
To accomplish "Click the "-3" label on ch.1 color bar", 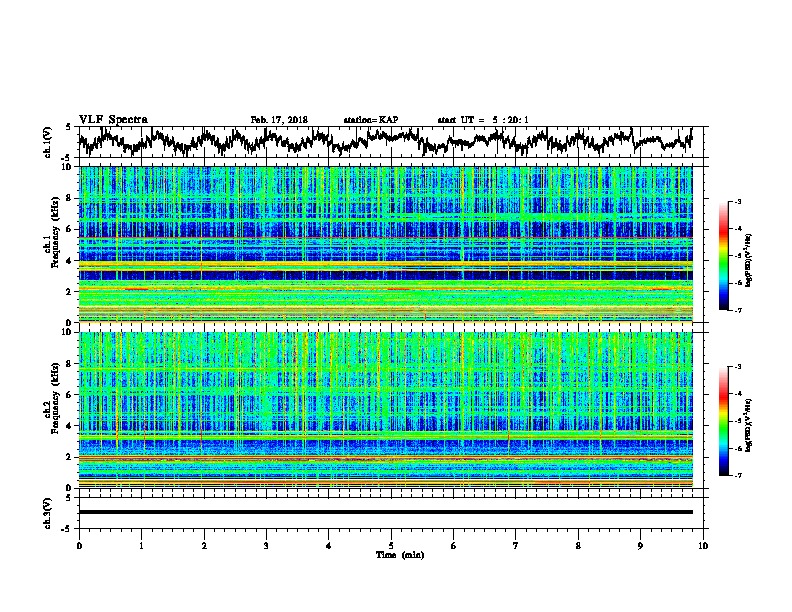I will pyautogui.click(x=737, y=202).
